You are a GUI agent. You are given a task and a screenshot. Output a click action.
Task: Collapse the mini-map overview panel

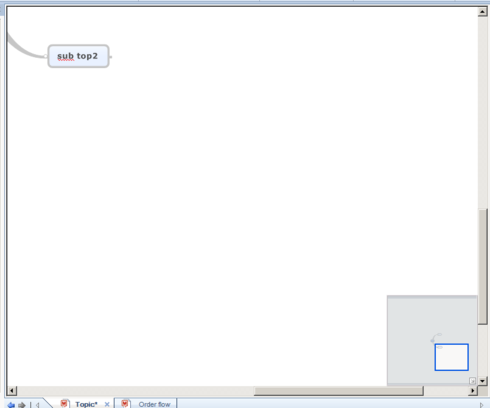coord(472,381)
